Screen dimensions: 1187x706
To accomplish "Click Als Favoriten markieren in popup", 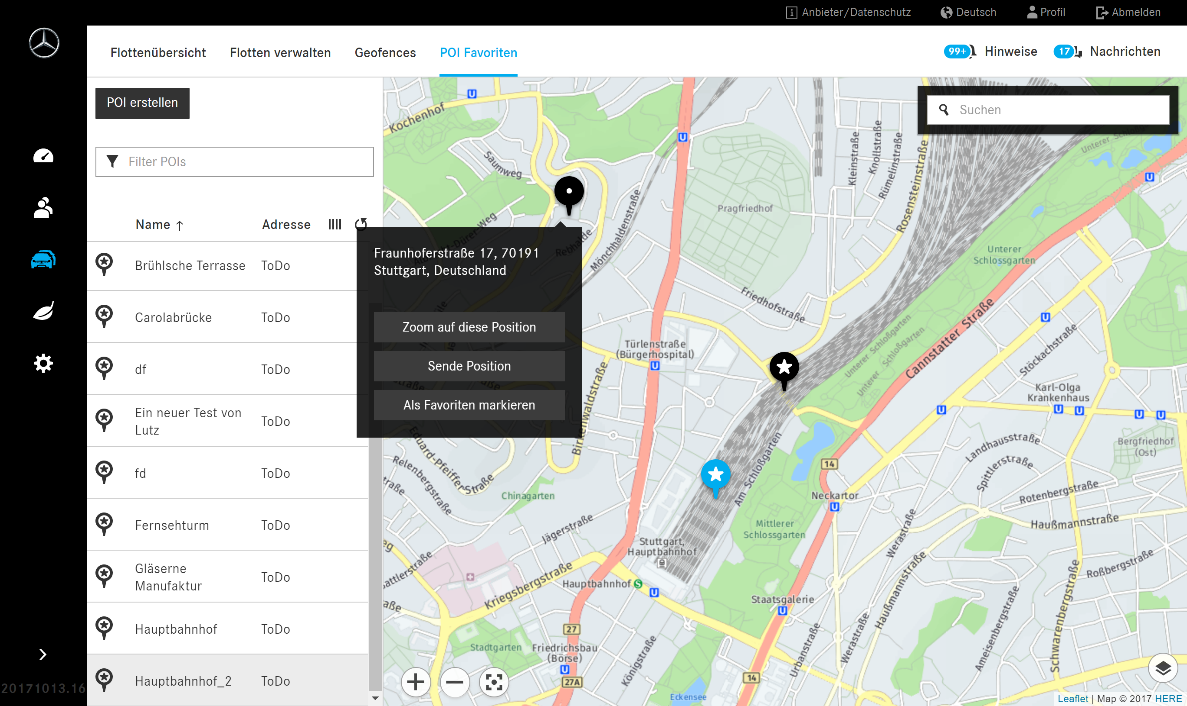I will click(469, 405).
